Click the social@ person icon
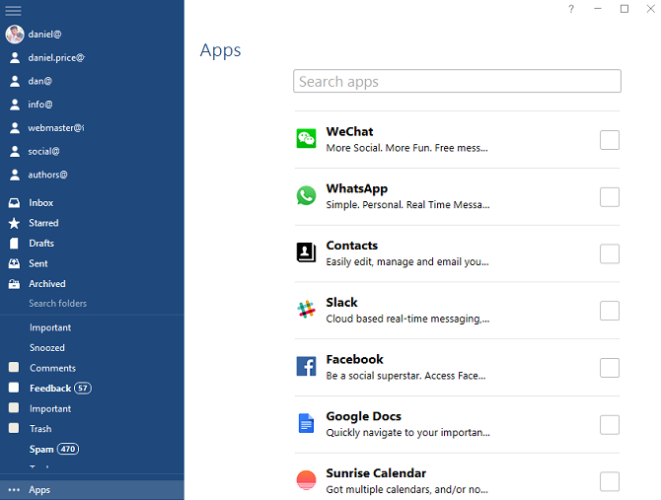The height and width of the screenshot is (500, 661). [x=15, y=151]
